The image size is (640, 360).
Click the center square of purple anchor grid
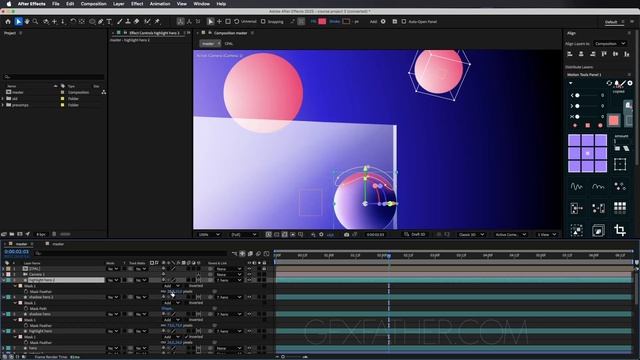[x=587, y=153]
